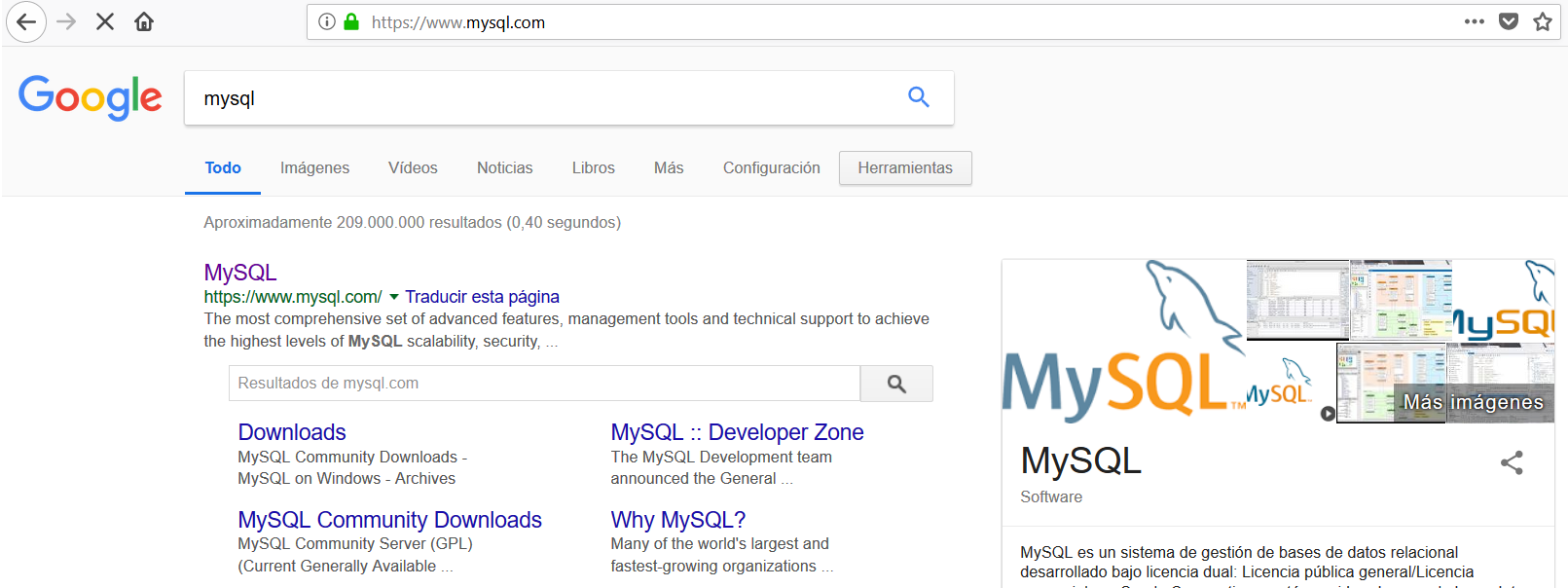Share the MySQL knowledge panel
Viewport: 1568px width, 588px height.
coord(1512,462)
